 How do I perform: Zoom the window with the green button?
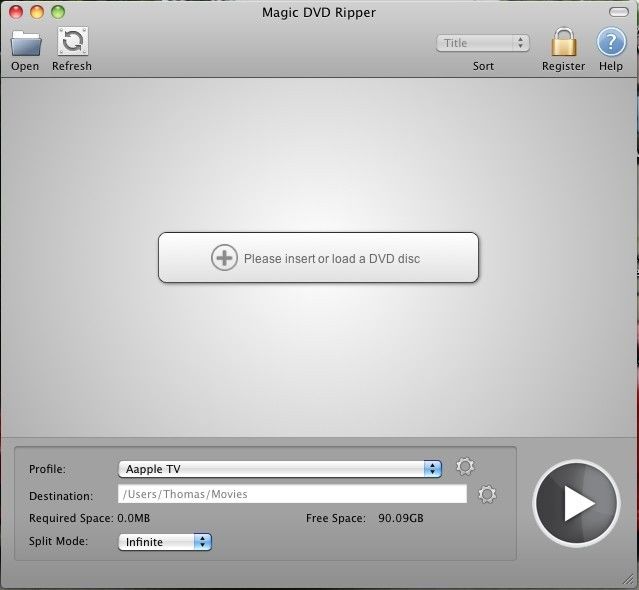pos(58,12)
